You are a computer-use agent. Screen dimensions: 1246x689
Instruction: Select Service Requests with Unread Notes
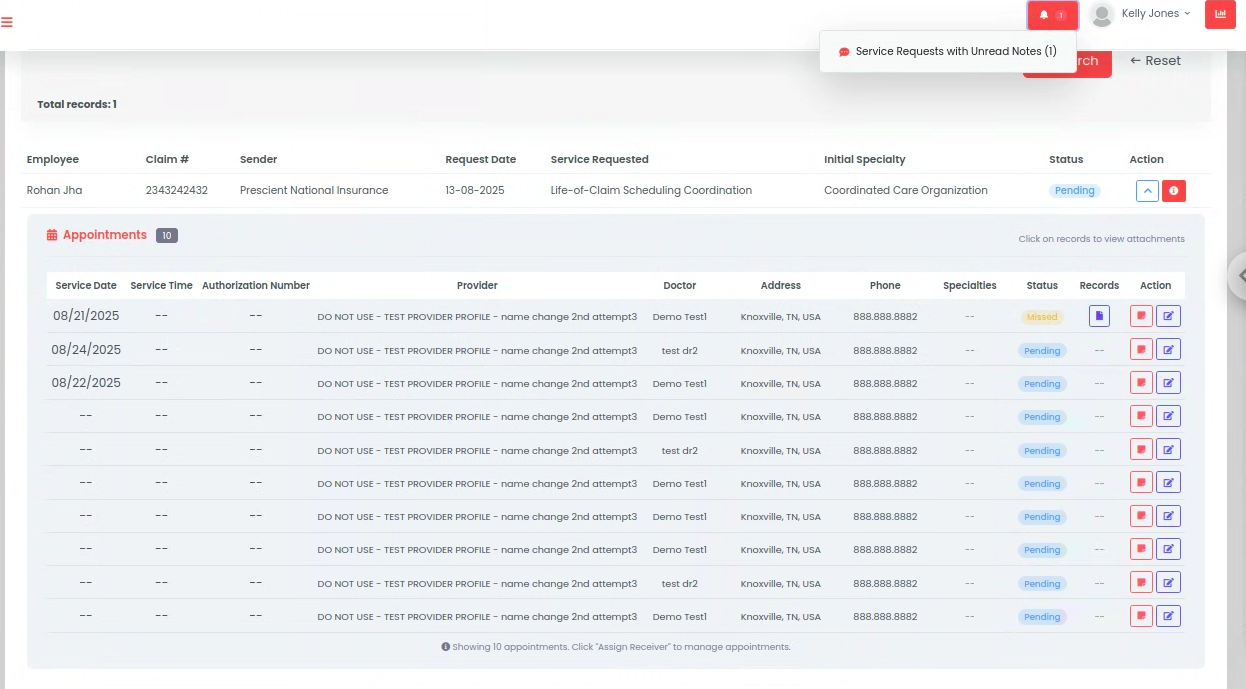point(947,51)
